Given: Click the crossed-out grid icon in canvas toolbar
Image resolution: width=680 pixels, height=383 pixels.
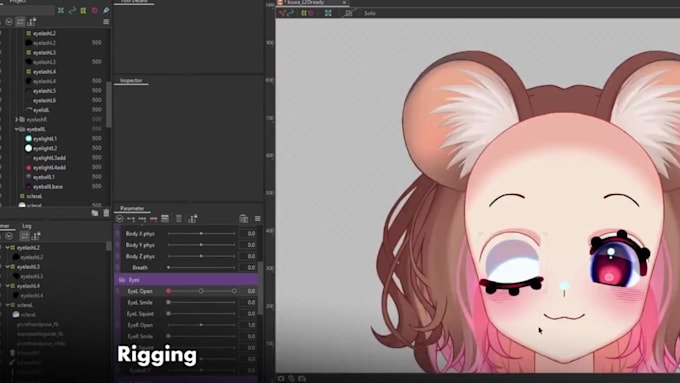Looking at the screenshot, I should point(349,13).
